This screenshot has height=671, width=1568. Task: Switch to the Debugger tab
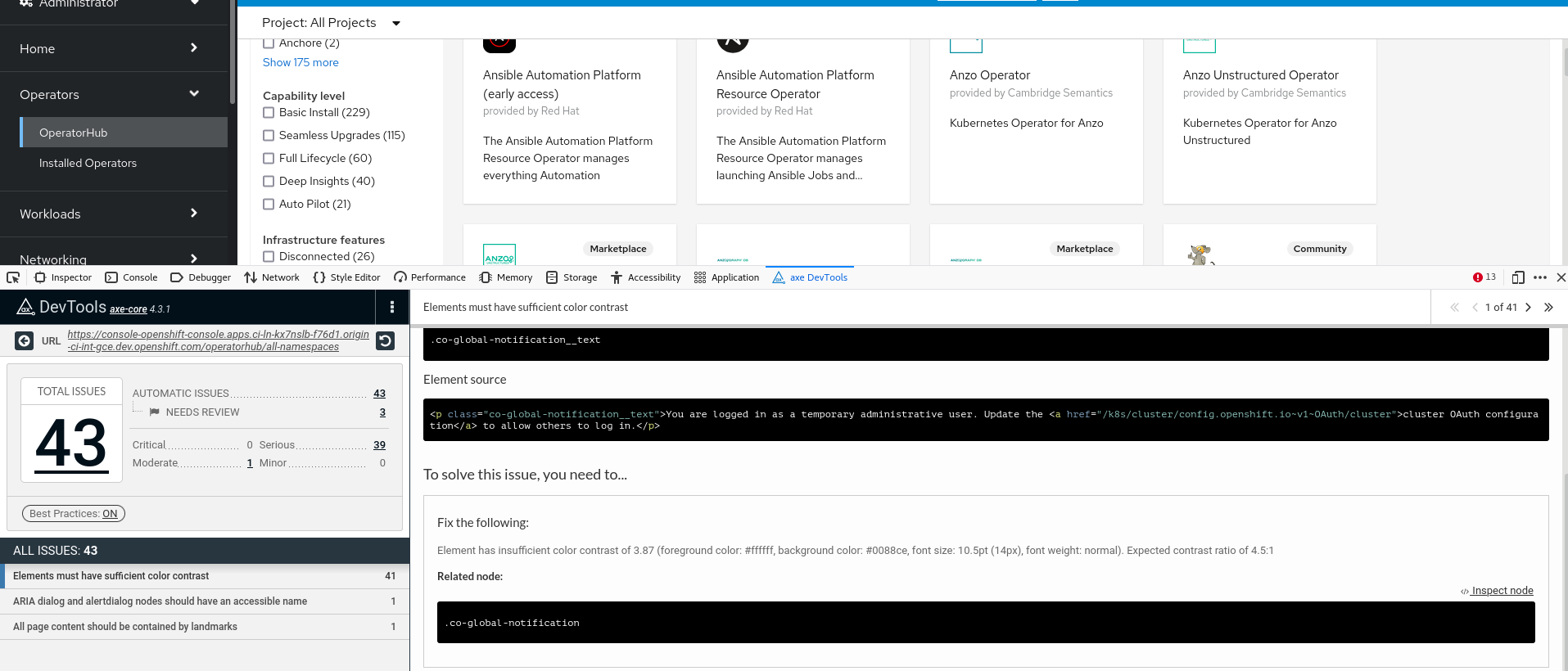tap(201, 277)
